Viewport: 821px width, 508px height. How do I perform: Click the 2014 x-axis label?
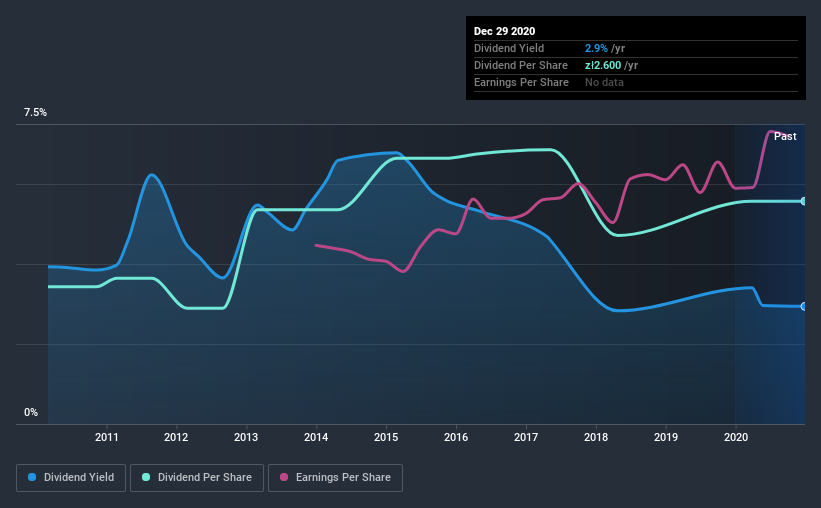316,437
